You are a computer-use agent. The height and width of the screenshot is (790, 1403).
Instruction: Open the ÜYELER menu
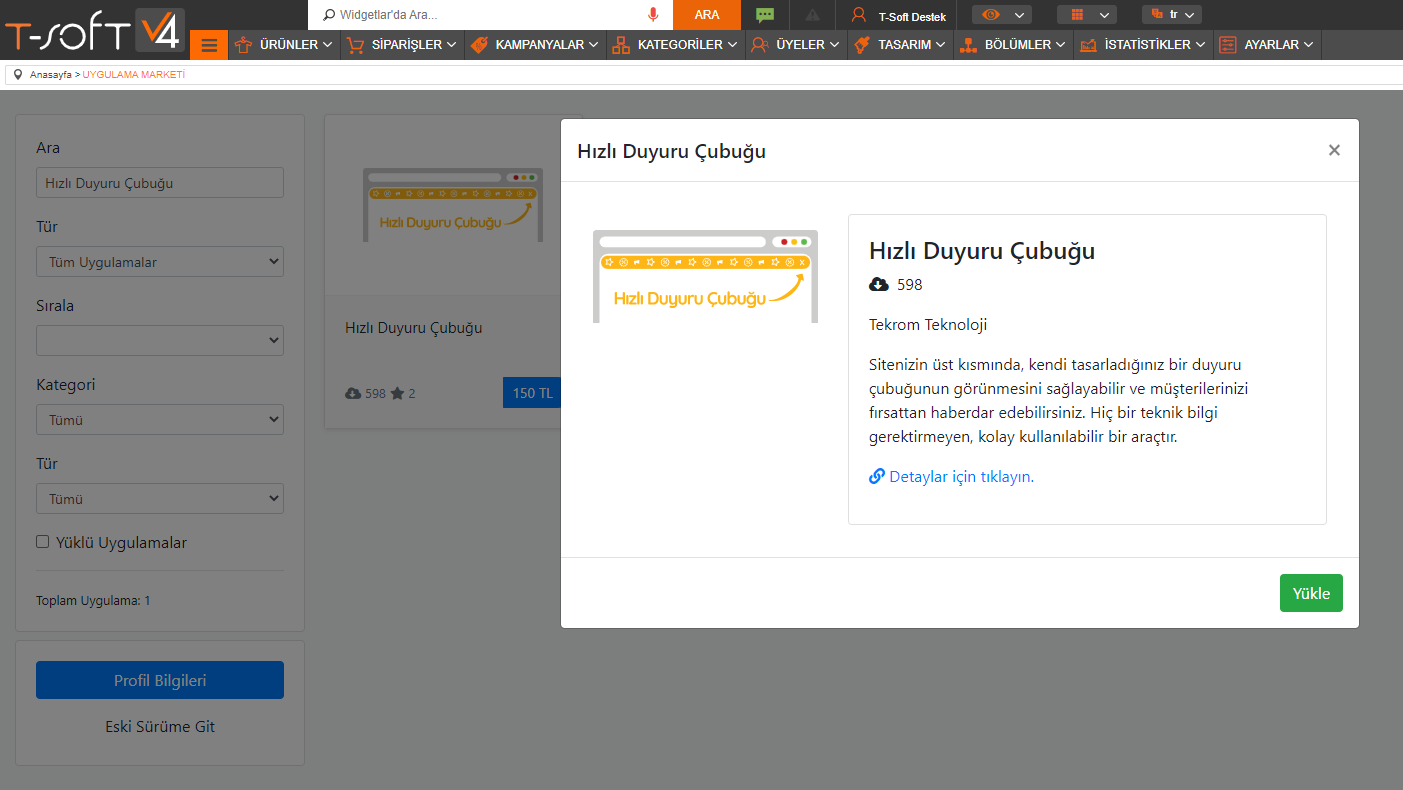[x=796, y=45]
